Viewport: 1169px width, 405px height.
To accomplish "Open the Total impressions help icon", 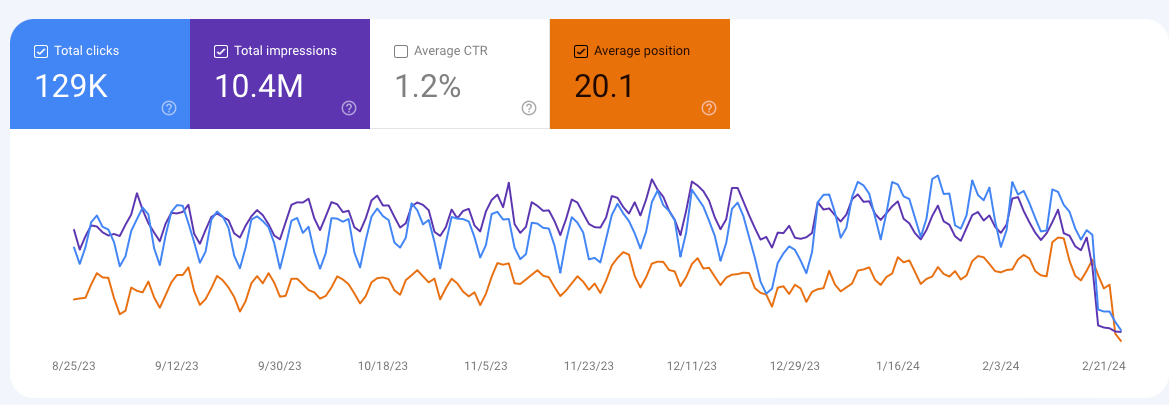I will 349,108.
